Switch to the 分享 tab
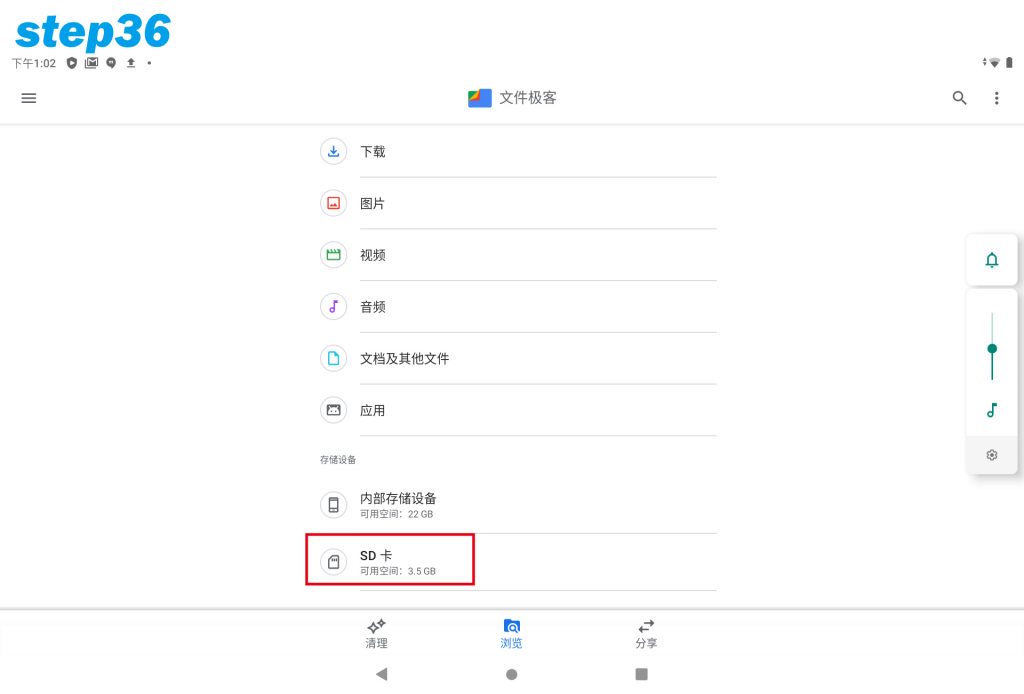The width and height of the screenshot is (1024, 694). 647,633
